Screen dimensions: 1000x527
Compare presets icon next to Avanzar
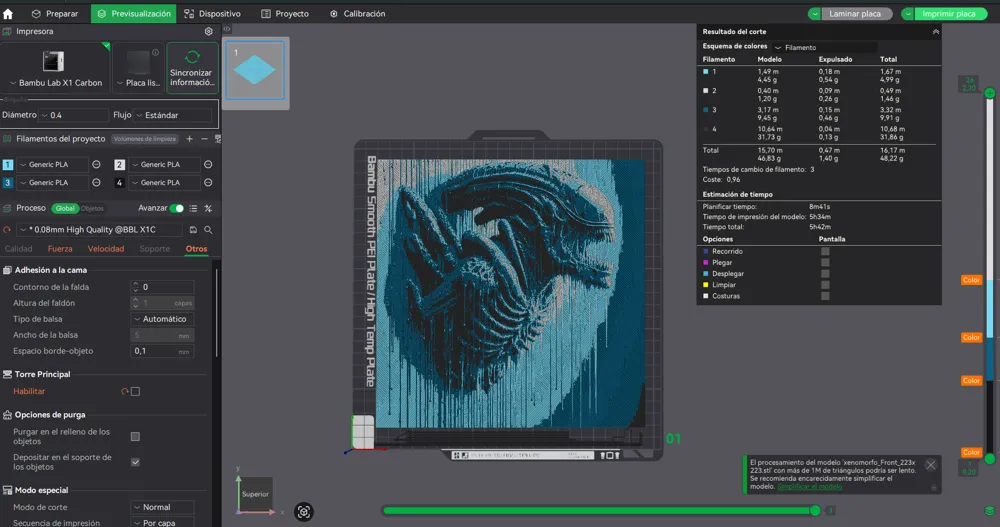(208, 208)
